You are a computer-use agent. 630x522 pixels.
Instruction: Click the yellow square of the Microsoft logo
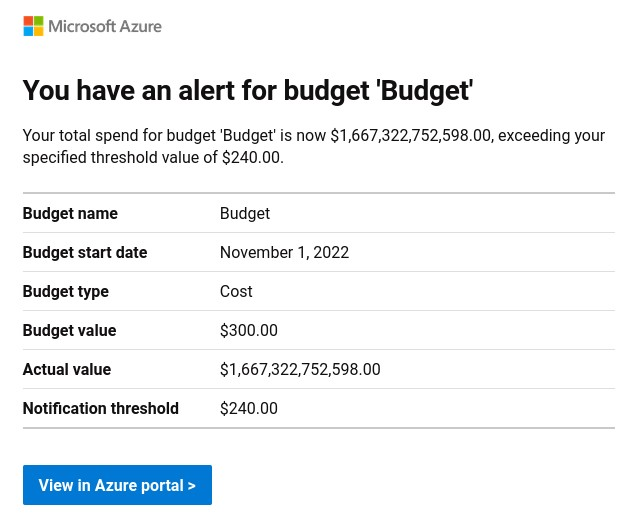(x=39, y=32)
